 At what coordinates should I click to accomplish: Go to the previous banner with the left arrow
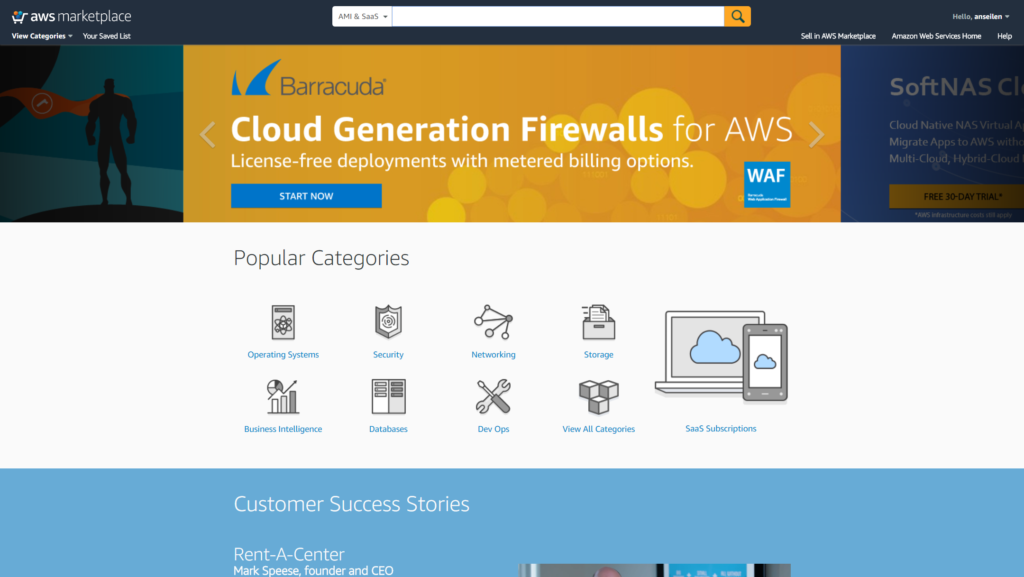(208, 135)
